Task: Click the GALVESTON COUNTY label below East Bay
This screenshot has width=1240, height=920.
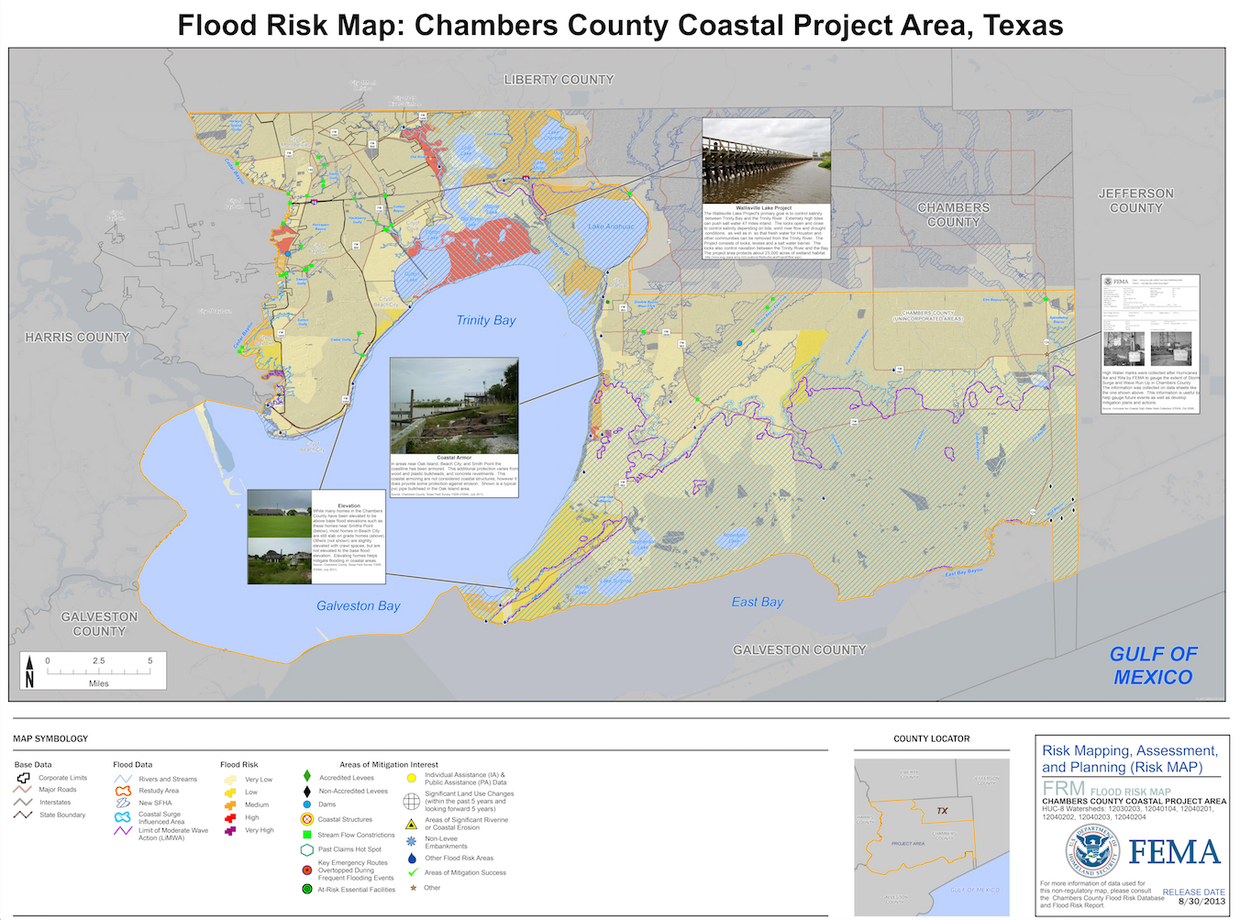Action: pyautogui.click(x=799, y=650)
